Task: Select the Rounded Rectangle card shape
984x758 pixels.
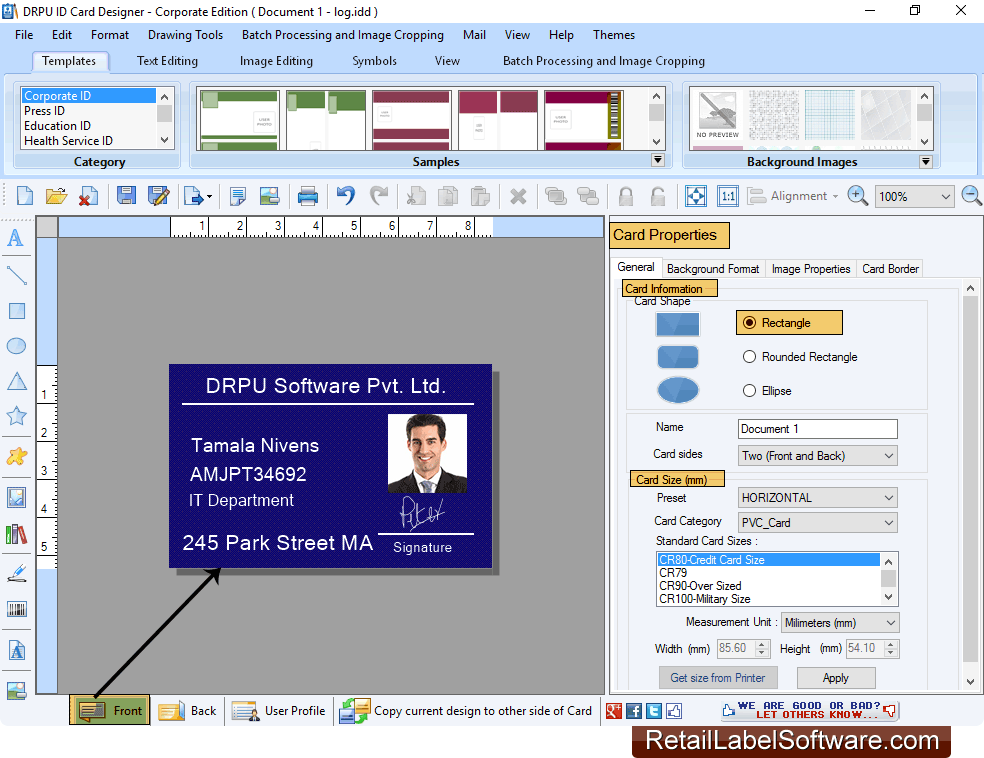Action: click(x=748, y=356)
